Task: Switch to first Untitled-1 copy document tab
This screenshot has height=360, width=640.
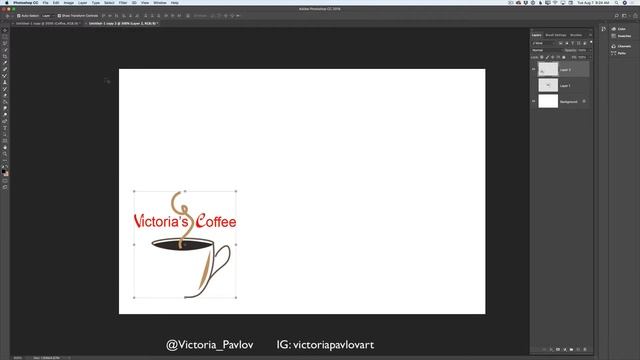Action: 47,24
